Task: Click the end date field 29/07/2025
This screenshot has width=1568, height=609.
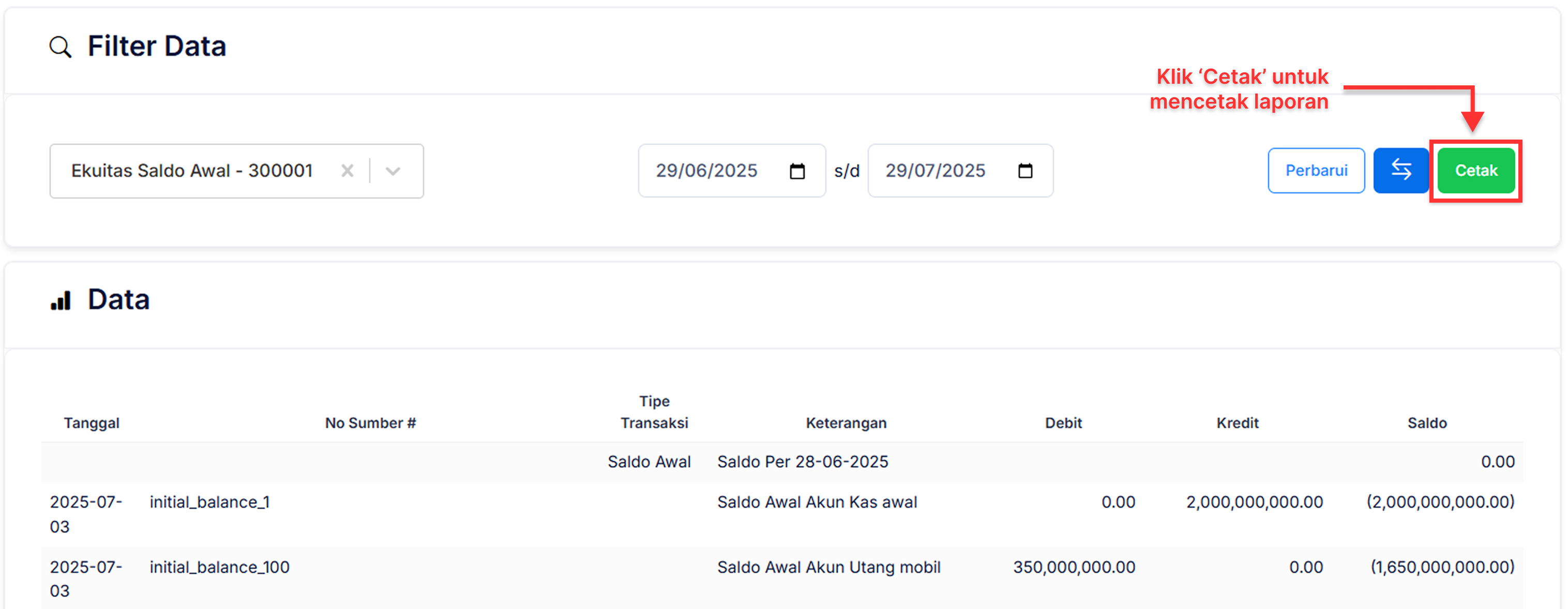Action: click(935, 171)
